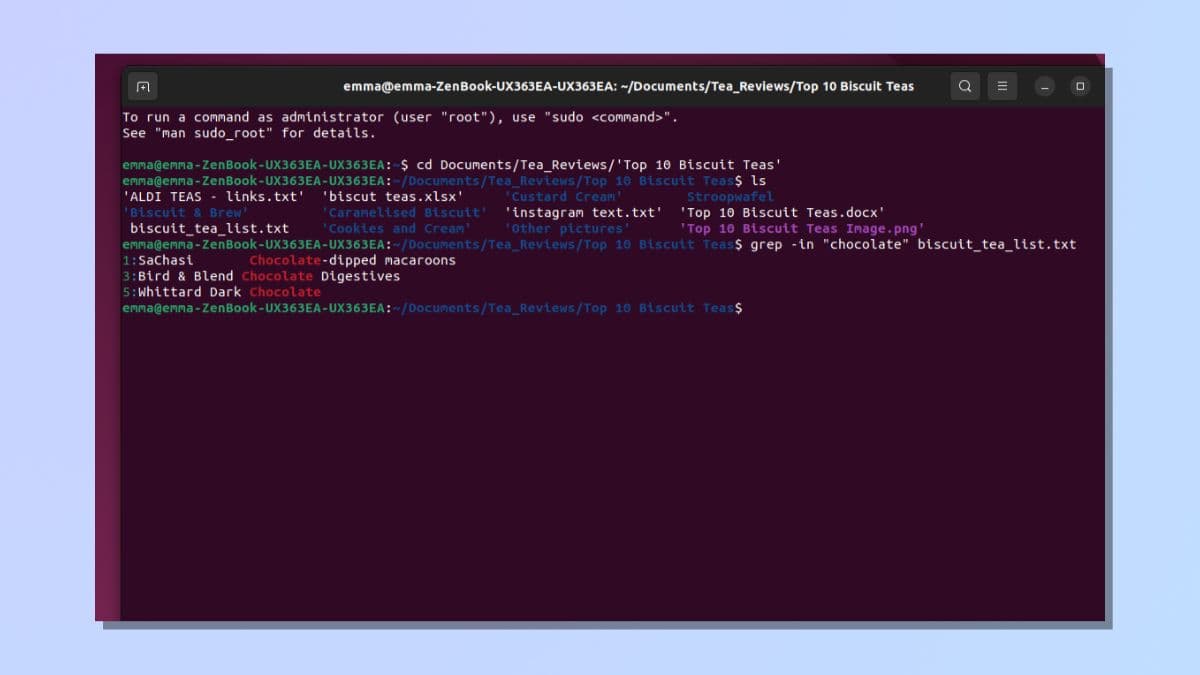The width and height of the screenshot is (1200, 675).
Task: Open the terminal search magnifier
Action: (965, 86)
